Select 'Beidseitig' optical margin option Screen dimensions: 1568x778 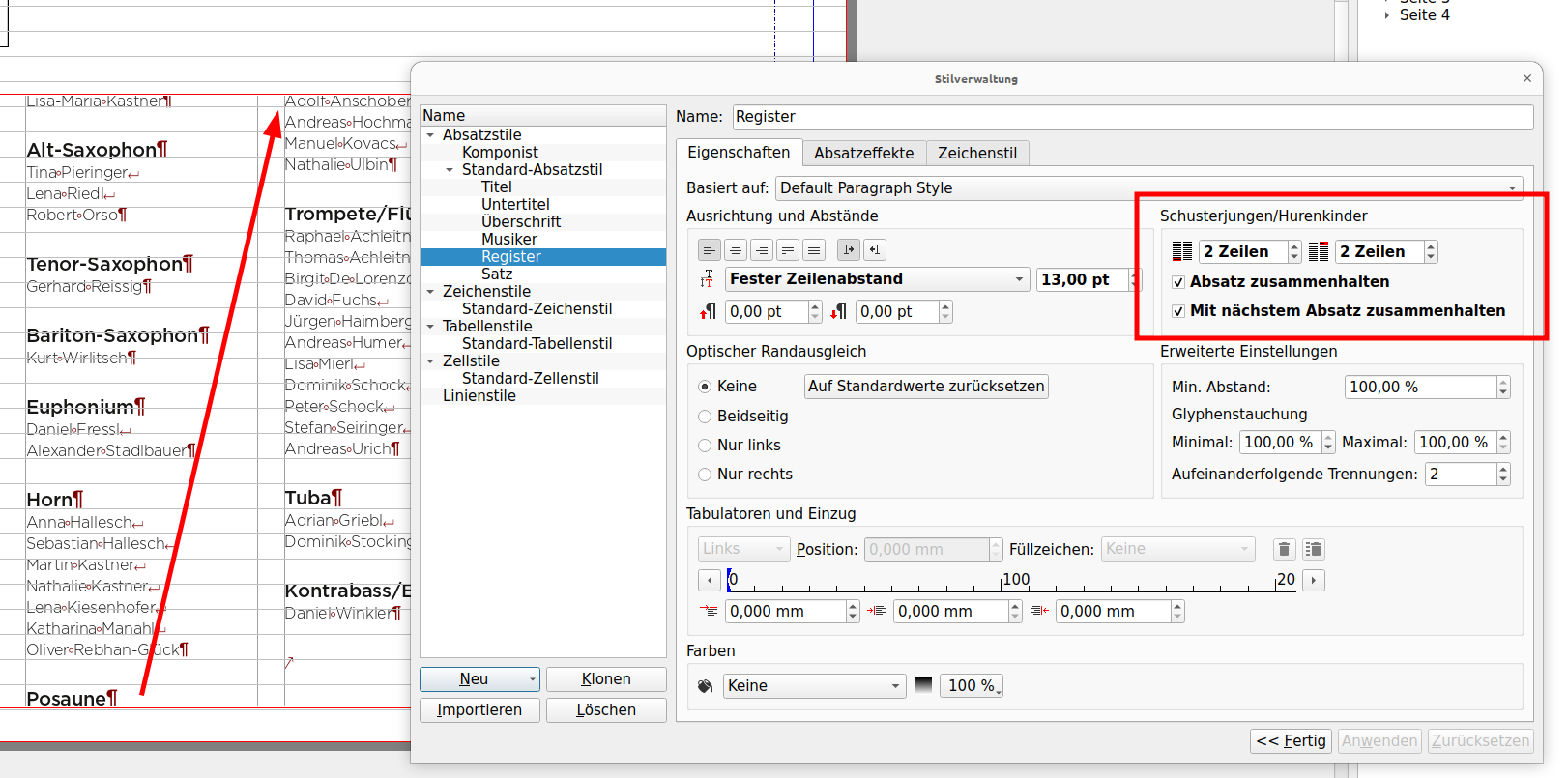[705, 417]
